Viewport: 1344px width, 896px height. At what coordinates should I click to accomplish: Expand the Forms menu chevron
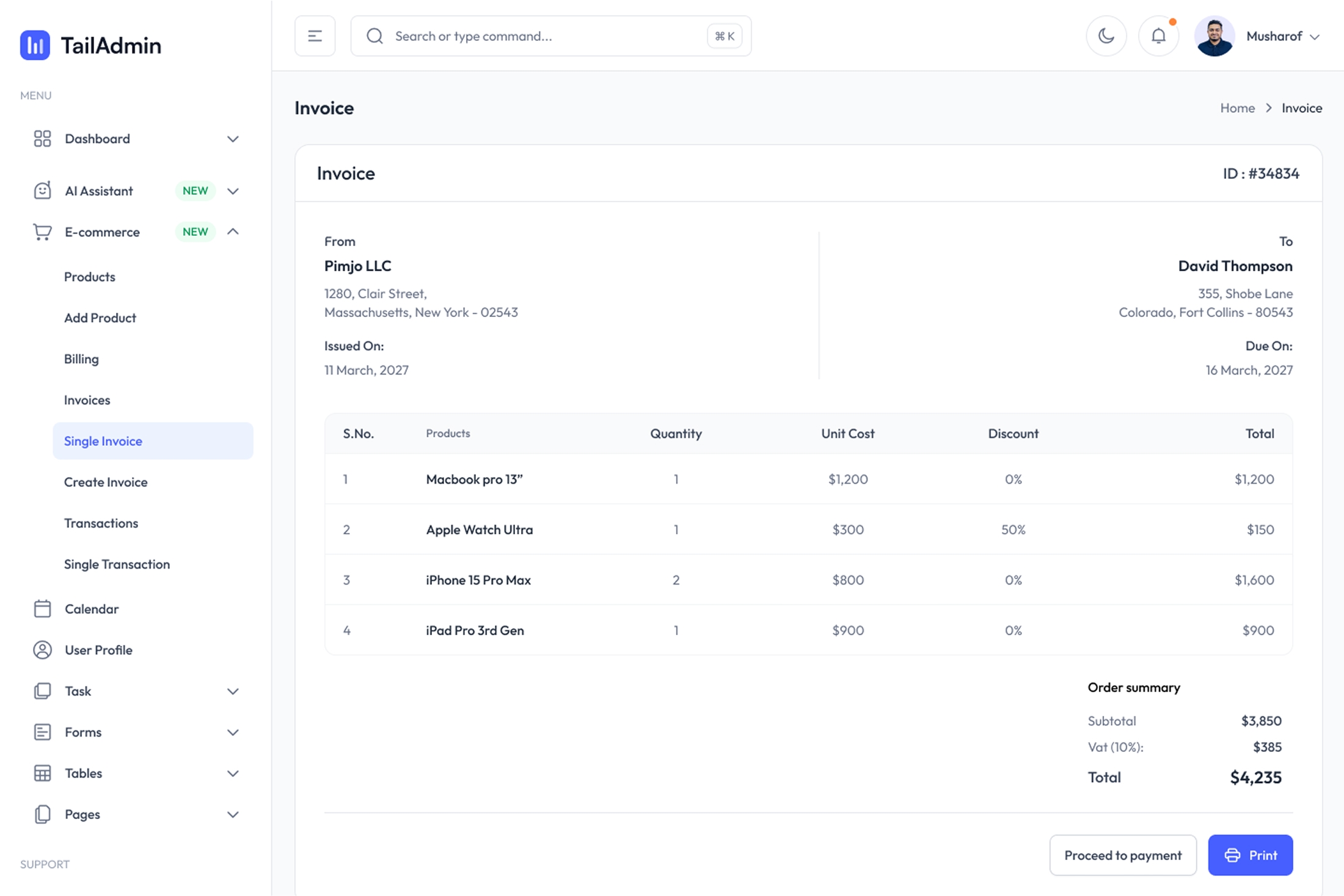(x=233, y=732)
